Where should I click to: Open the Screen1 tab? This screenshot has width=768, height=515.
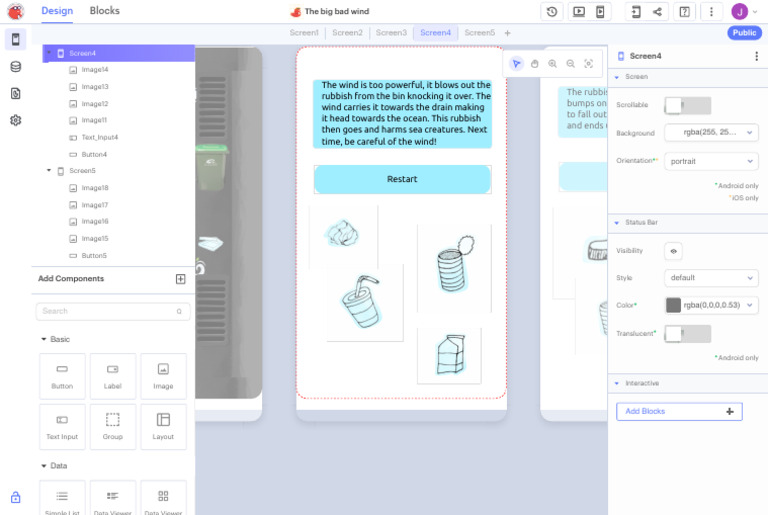point(304,33)
